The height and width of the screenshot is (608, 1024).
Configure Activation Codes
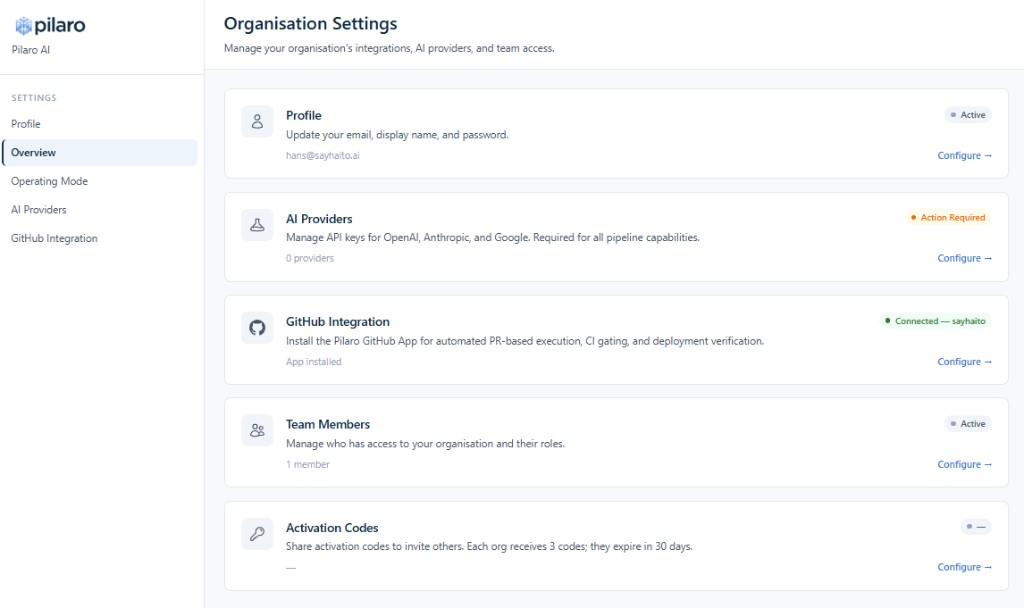tap(964, 568)
